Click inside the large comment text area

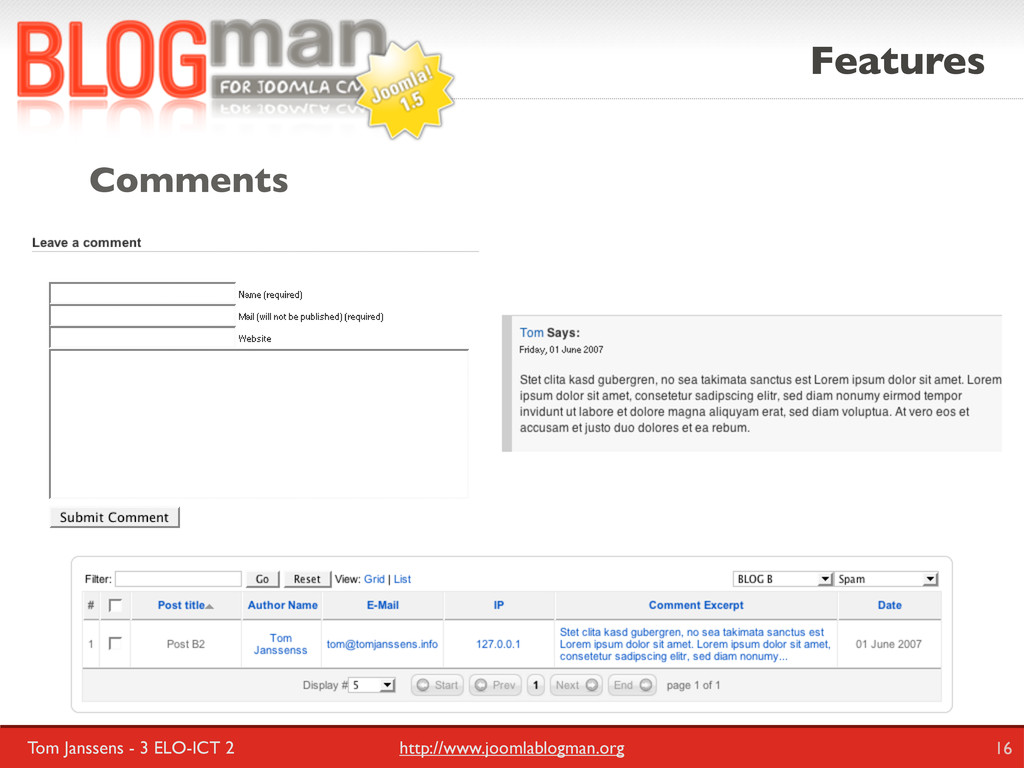(259, 424)
